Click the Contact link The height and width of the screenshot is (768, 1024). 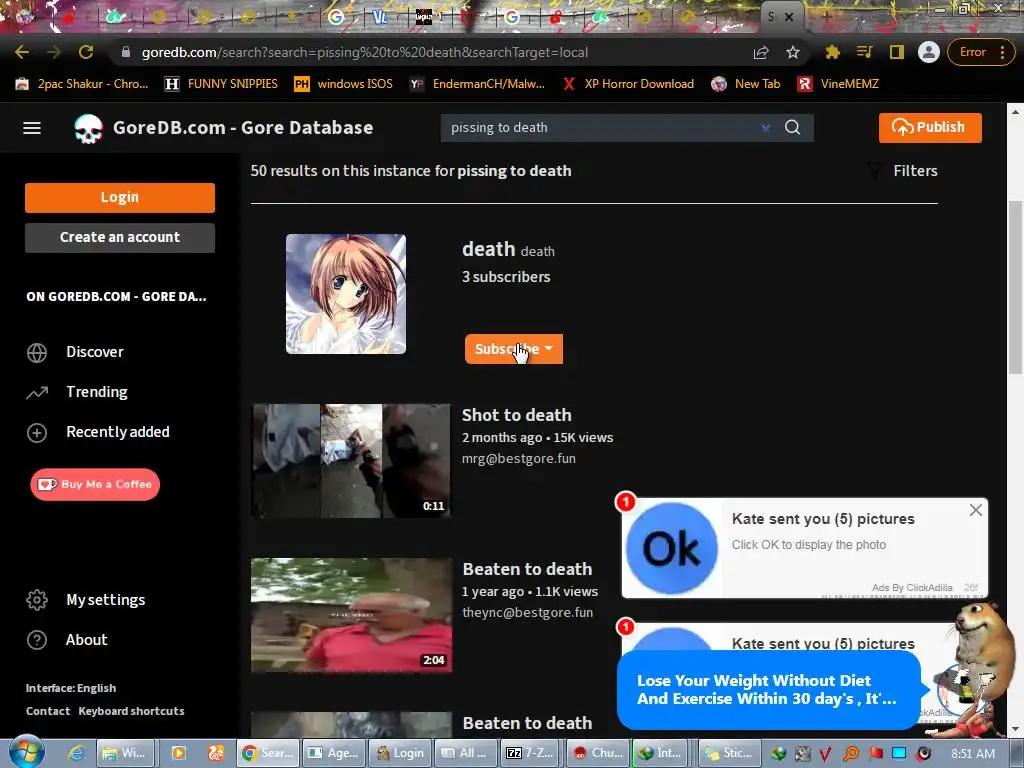click(48, 711)
